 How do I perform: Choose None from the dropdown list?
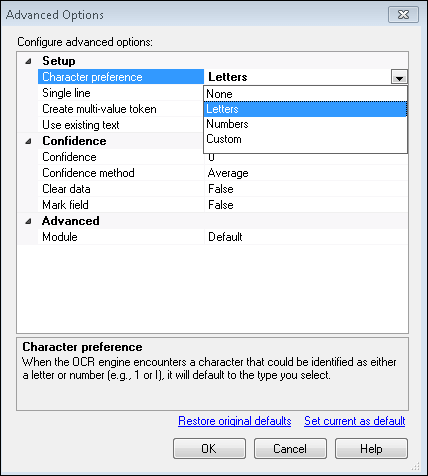(x=305, y=94)
